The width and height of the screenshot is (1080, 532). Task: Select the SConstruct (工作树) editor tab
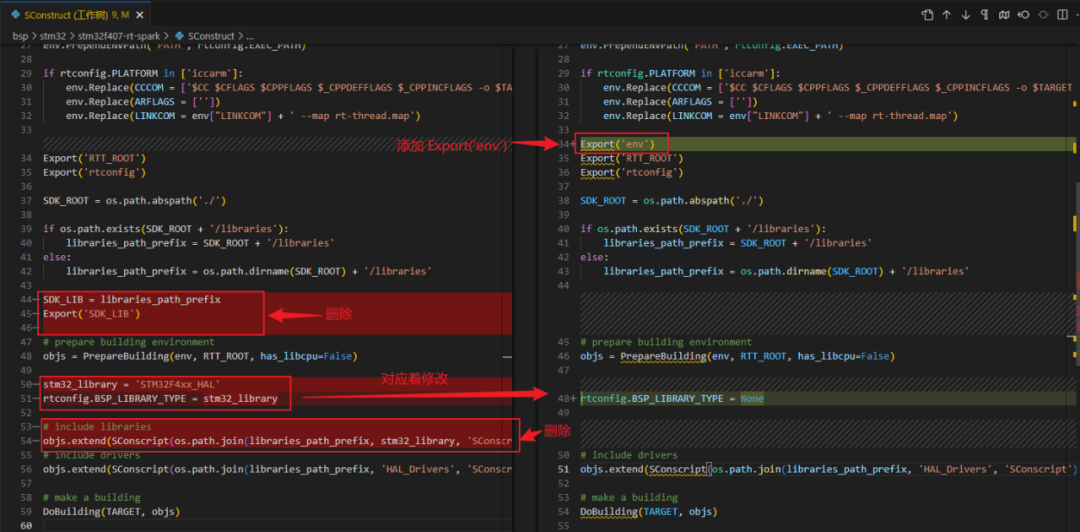[76, 14]
